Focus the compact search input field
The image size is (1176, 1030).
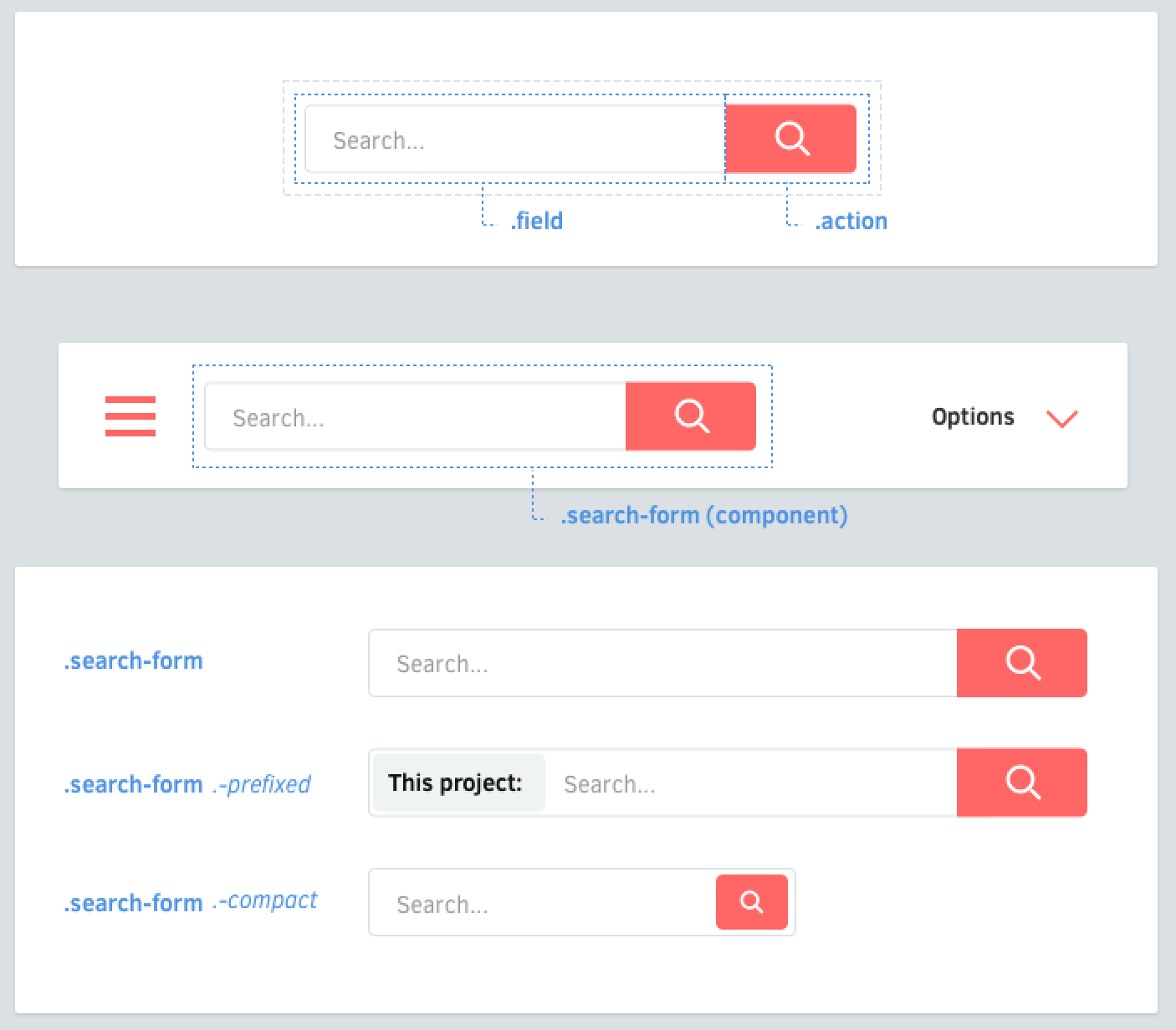pyautogui.click(x=542, y=902)
